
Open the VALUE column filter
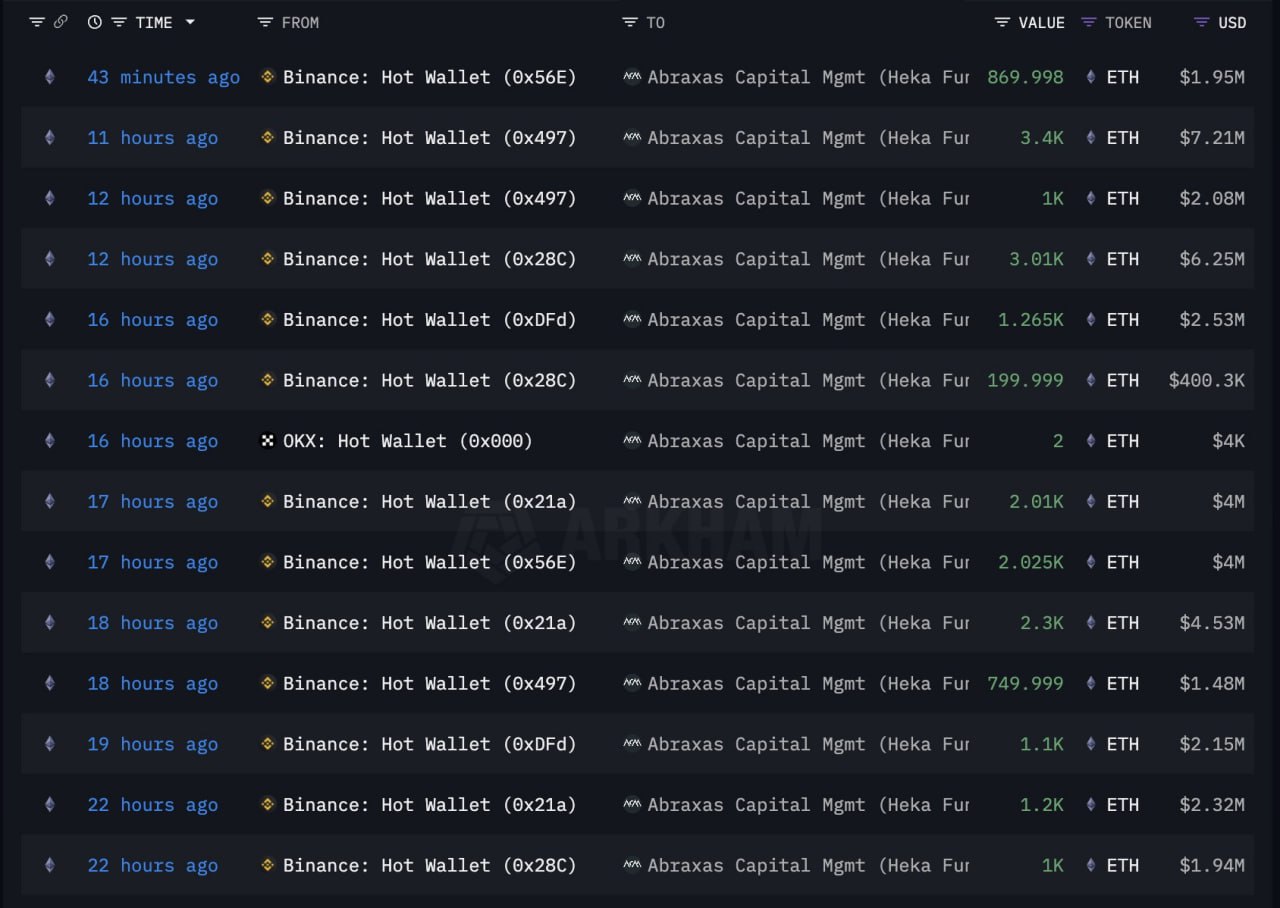tap(1002, 22)
